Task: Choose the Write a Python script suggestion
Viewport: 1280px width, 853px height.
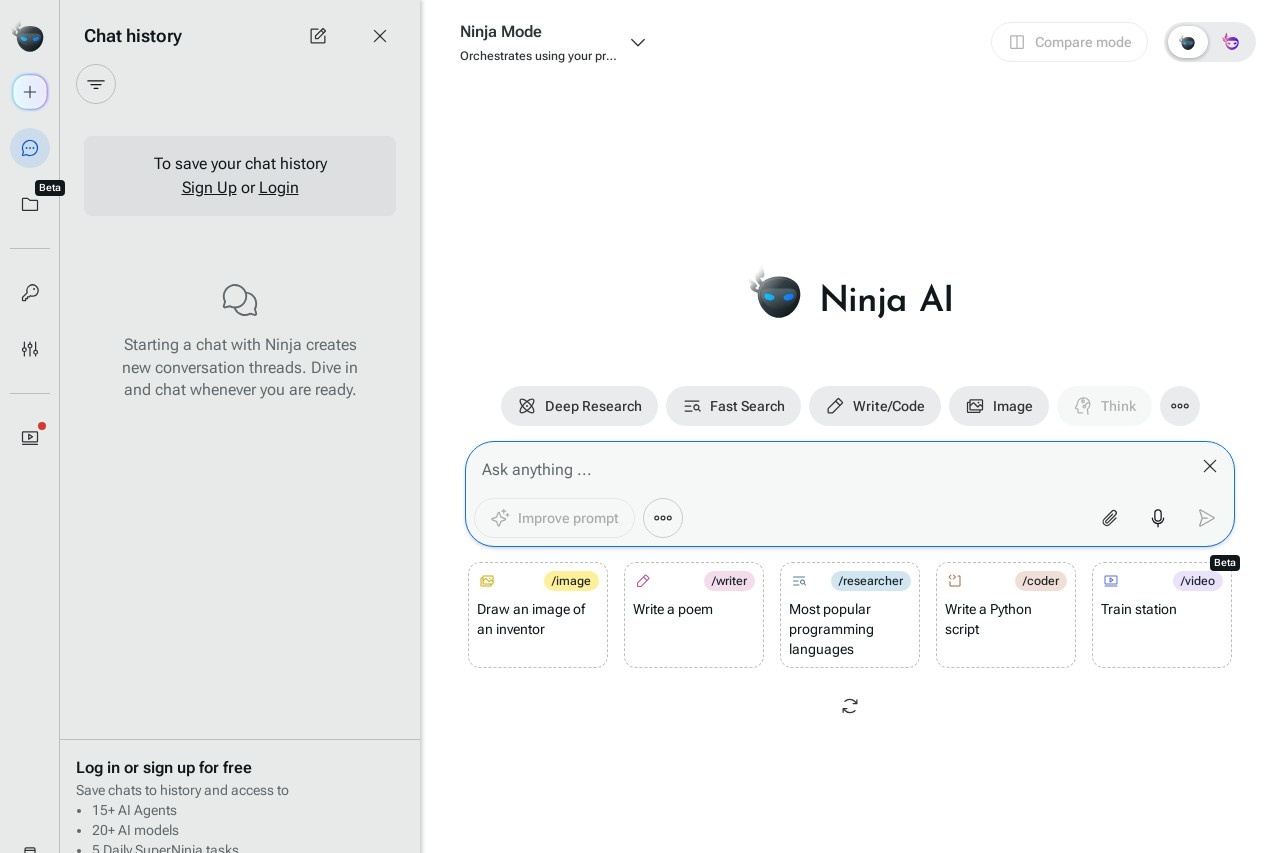Action: pos(1006,615)
